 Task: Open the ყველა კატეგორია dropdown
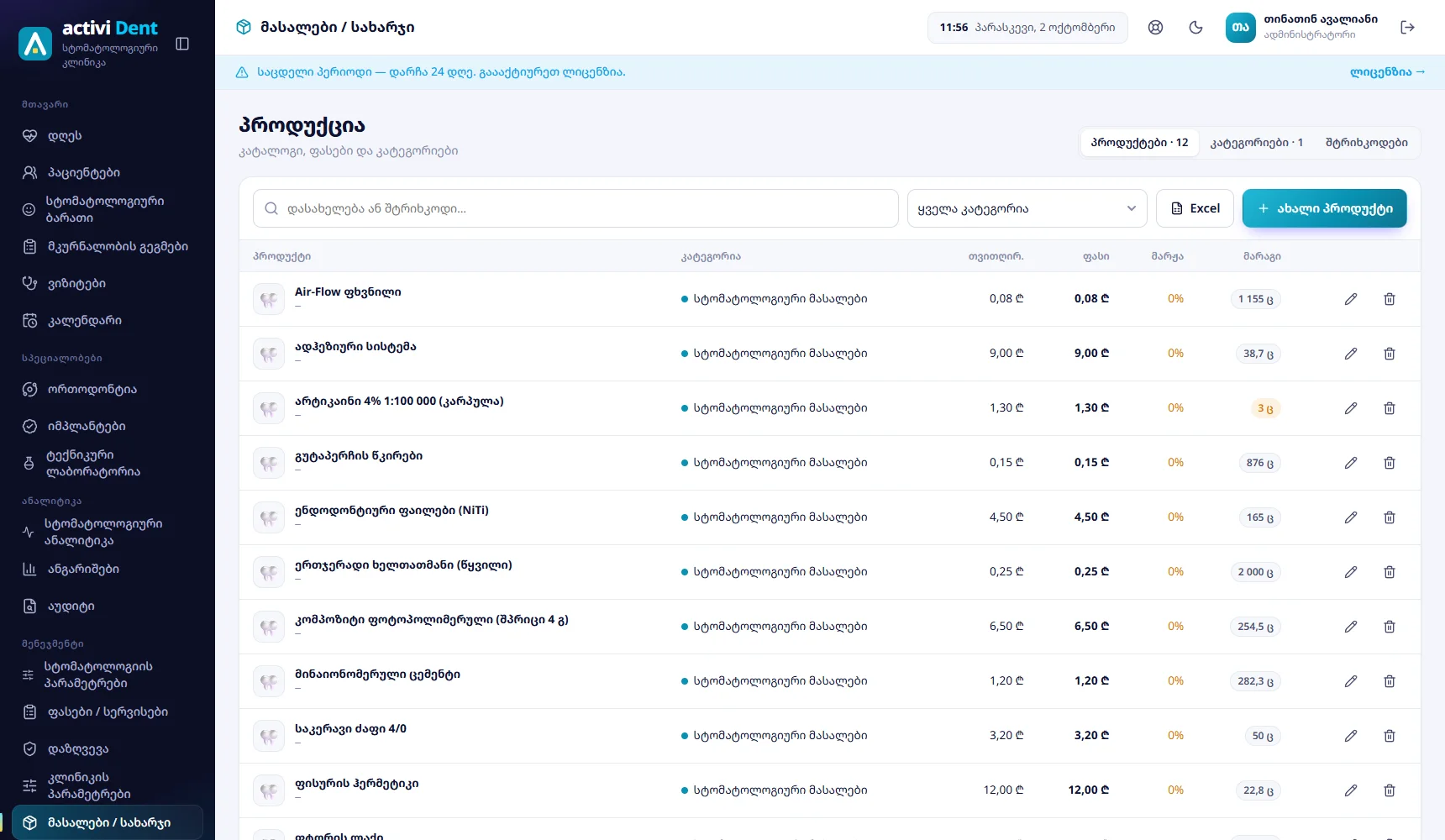click(x=1027, y=208)
